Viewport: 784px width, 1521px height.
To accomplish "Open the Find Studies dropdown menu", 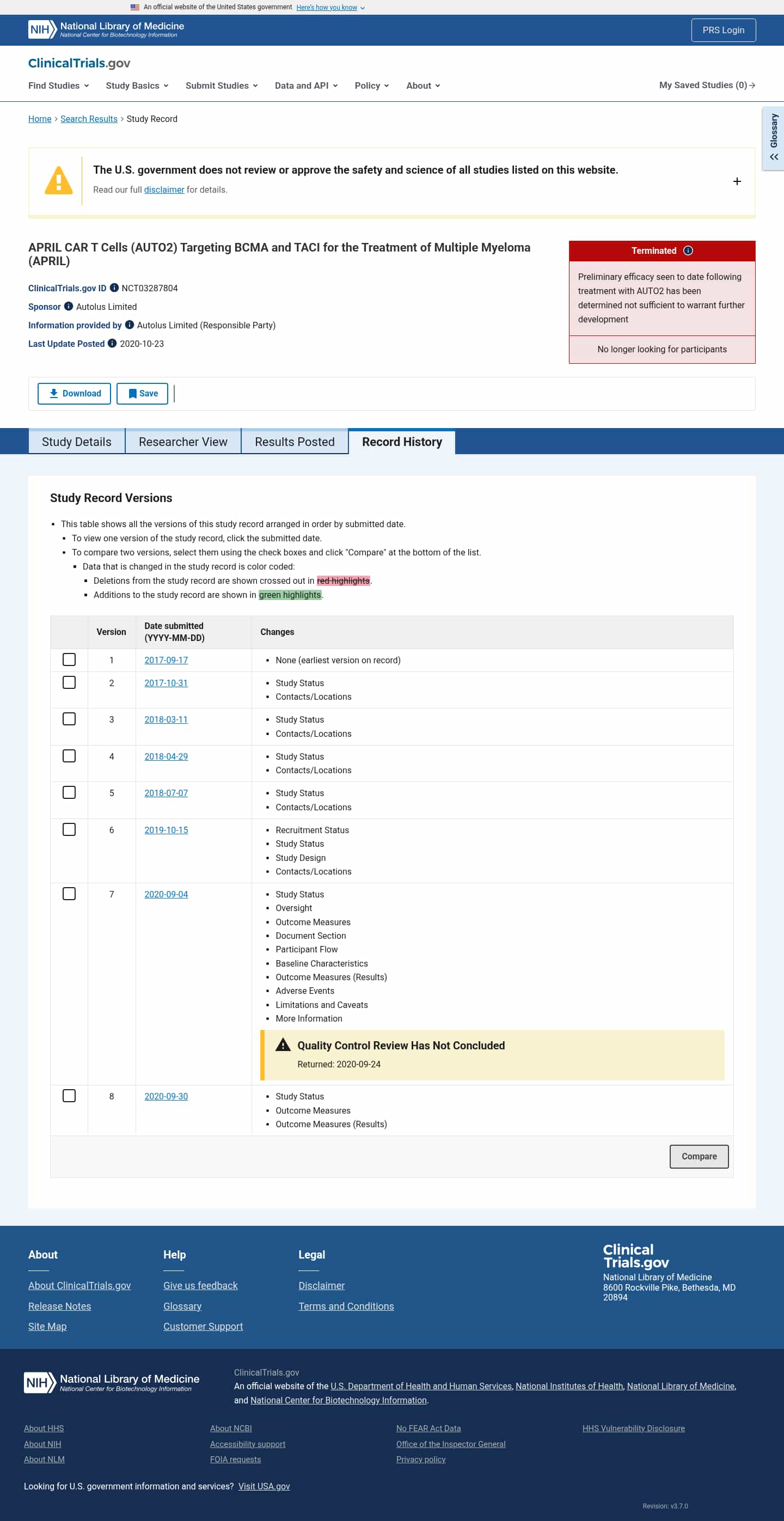I will pyautogui.click(x=58, y=85).
